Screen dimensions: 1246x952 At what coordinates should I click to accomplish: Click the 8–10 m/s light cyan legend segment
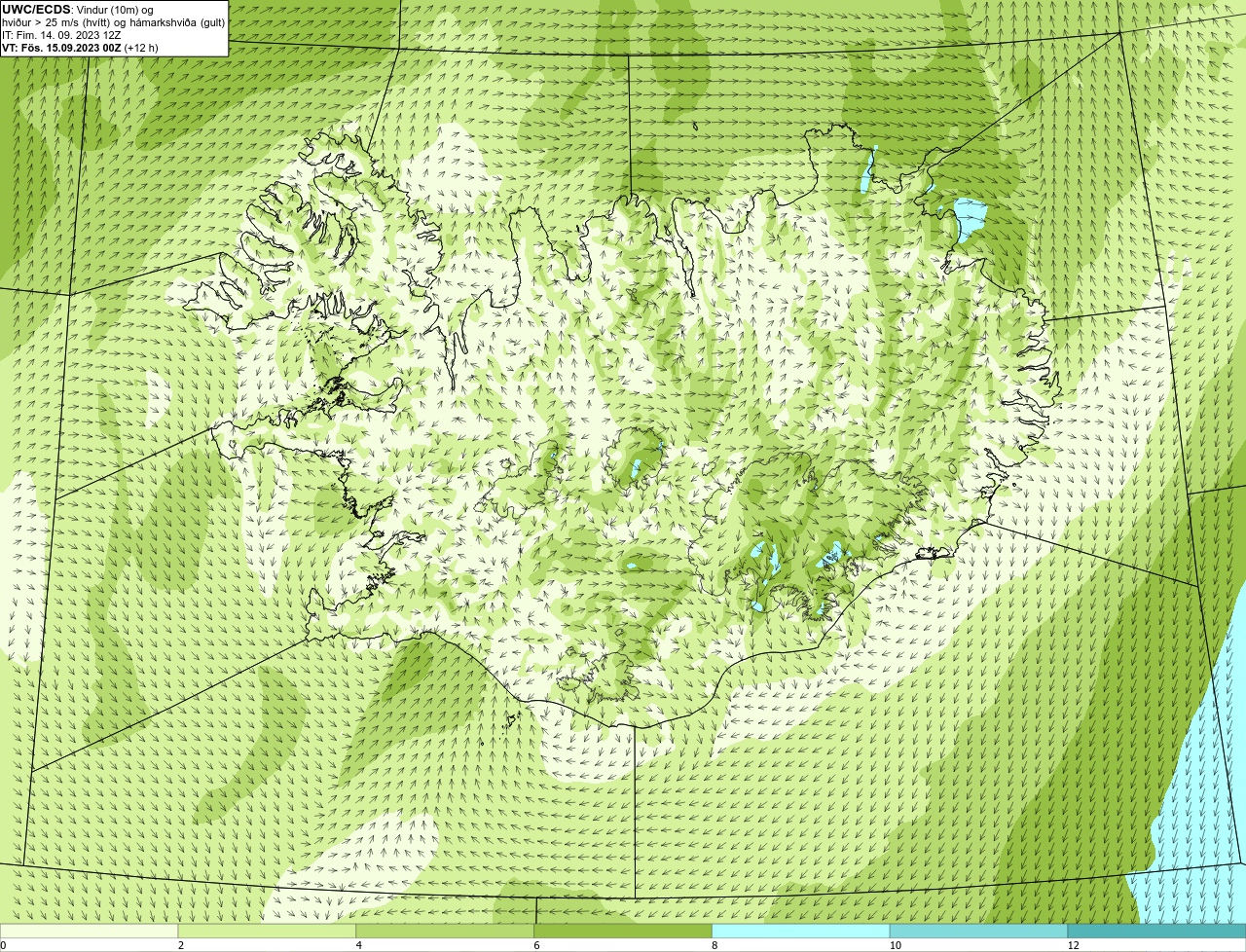tap(801, 931)
